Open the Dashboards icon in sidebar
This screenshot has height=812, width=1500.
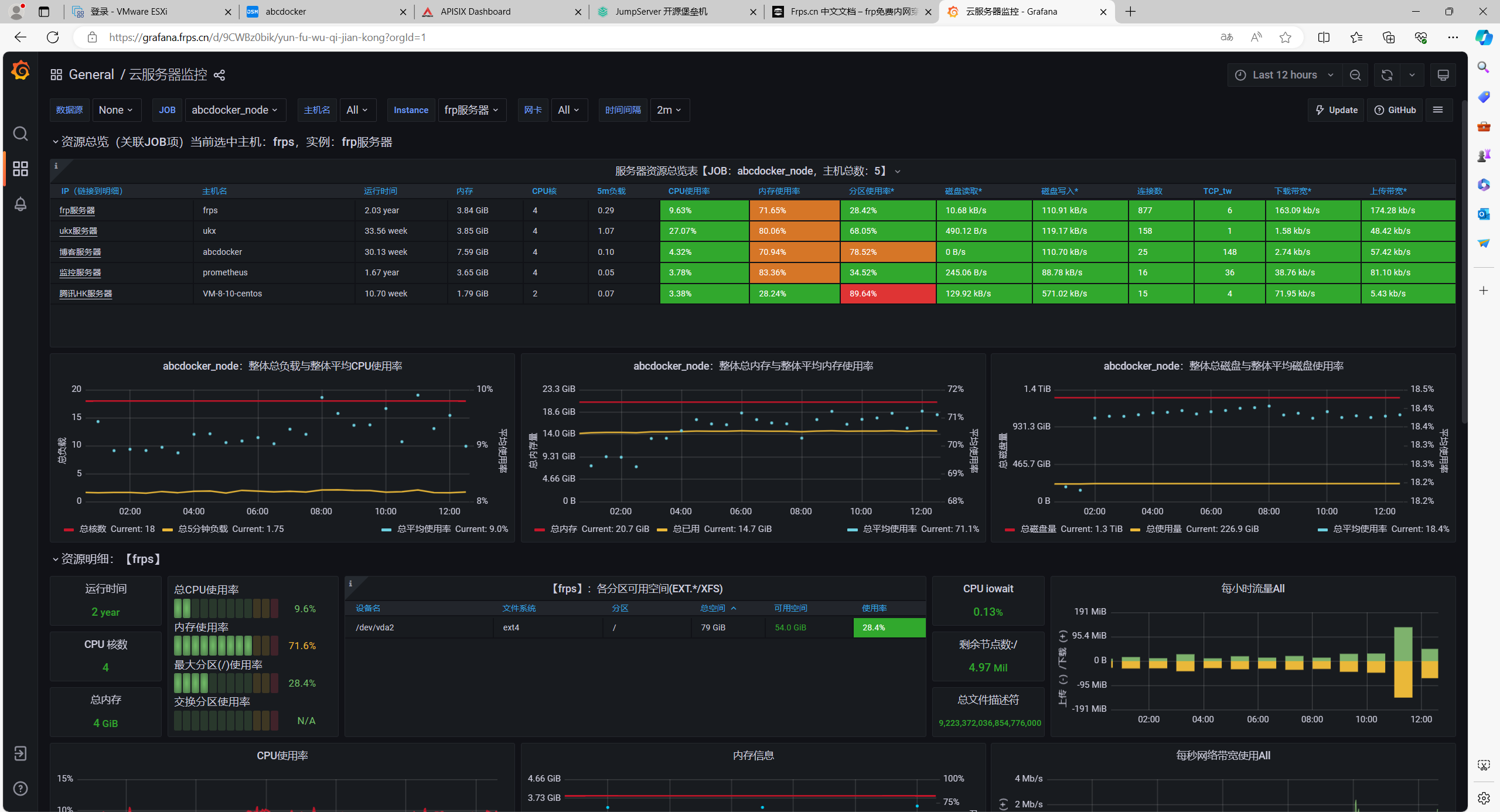[x=21, y=169]
